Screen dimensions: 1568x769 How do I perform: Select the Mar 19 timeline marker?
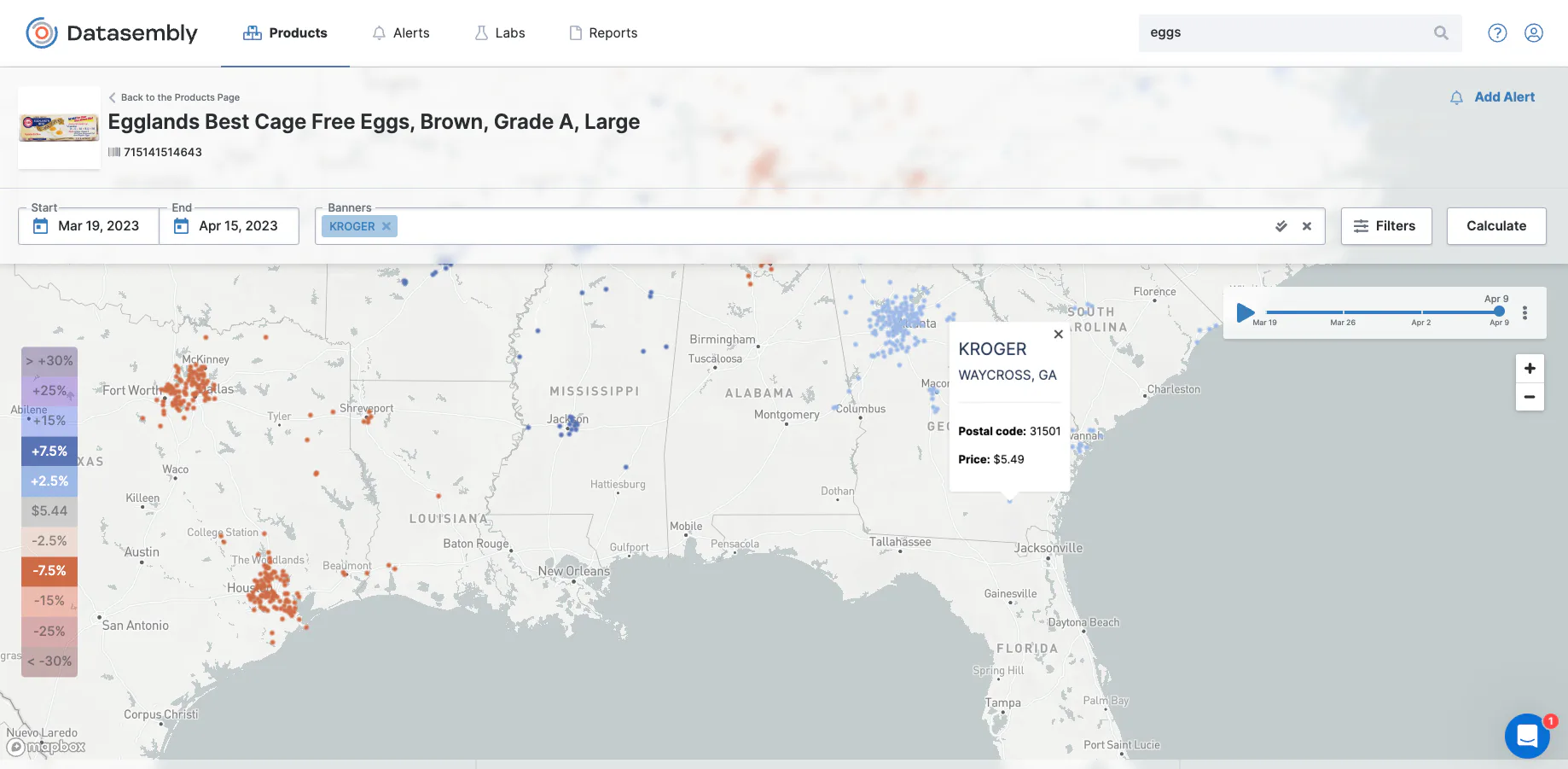tap(1265, 323)
